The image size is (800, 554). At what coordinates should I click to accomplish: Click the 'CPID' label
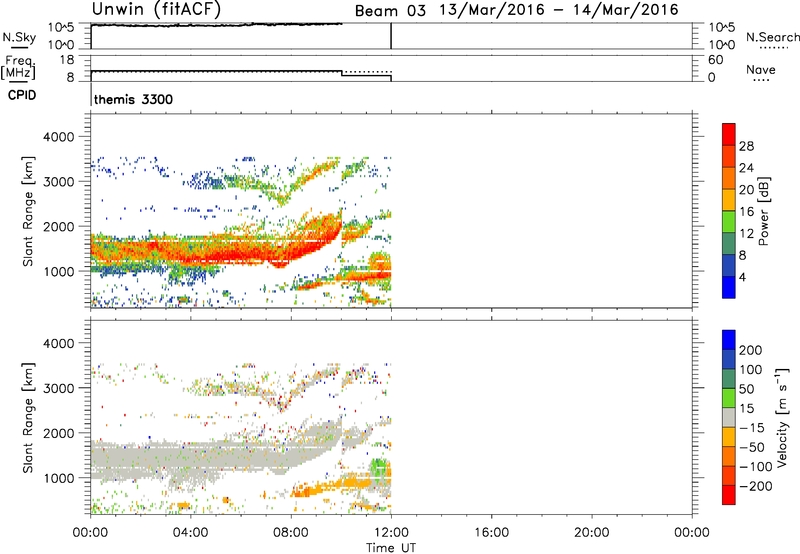(22, 95)
